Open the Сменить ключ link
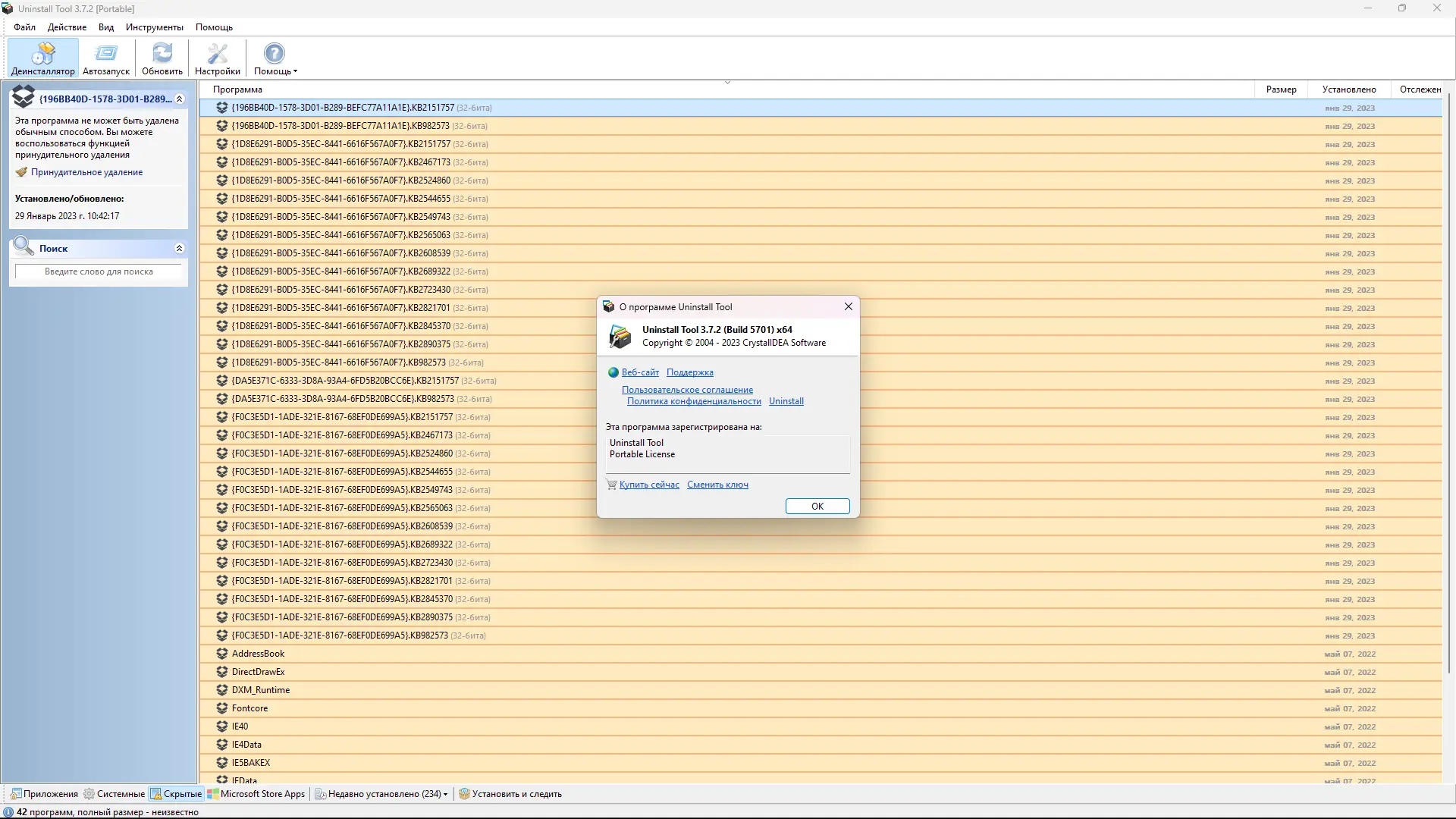 tap(717, 485)
